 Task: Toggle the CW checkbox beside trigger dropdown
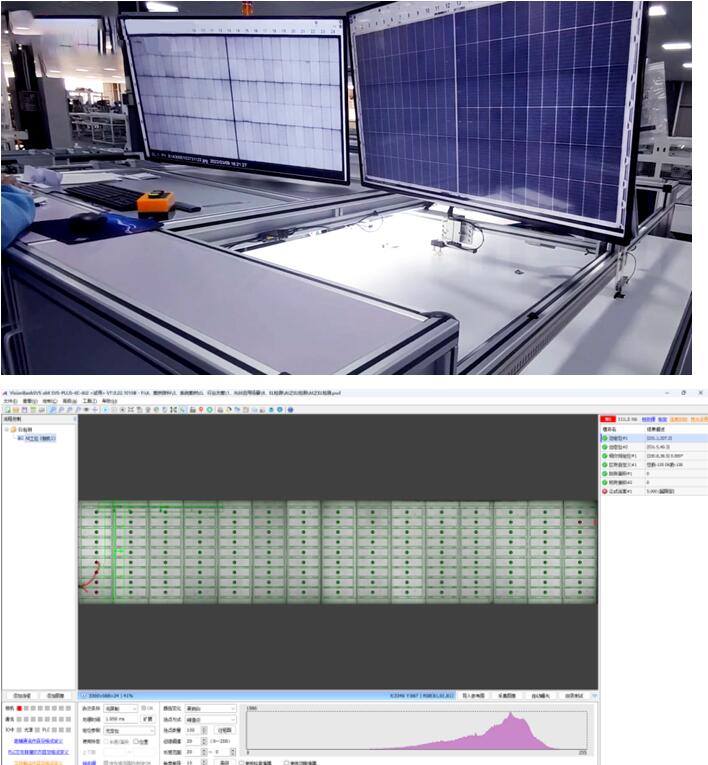click(x=143, y=708)
